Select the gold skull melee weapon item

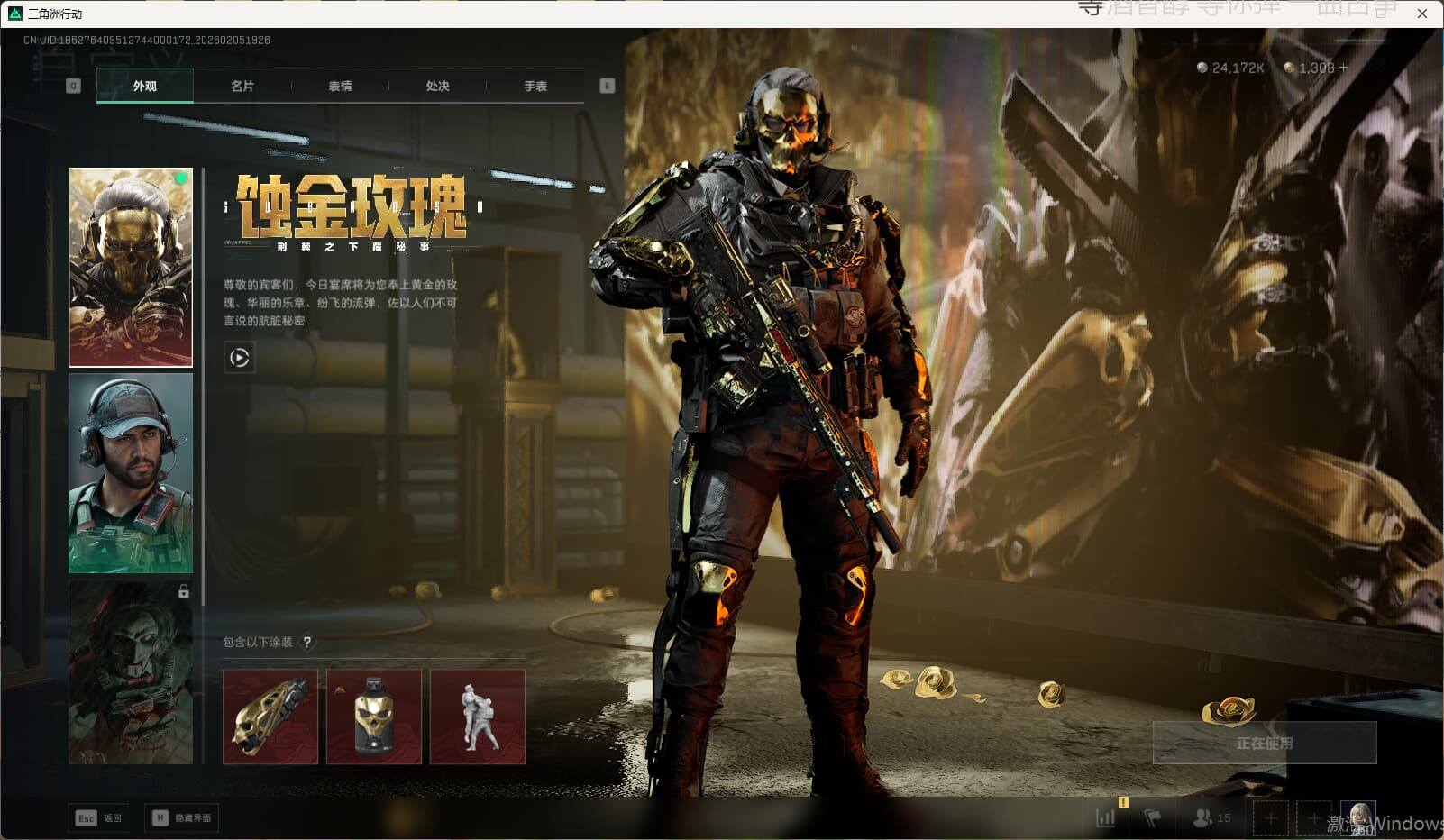270,717
